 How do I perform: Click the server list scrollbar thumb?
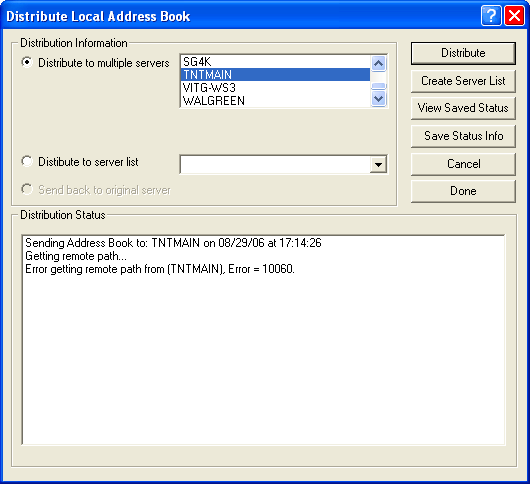[x=379, y=87]
